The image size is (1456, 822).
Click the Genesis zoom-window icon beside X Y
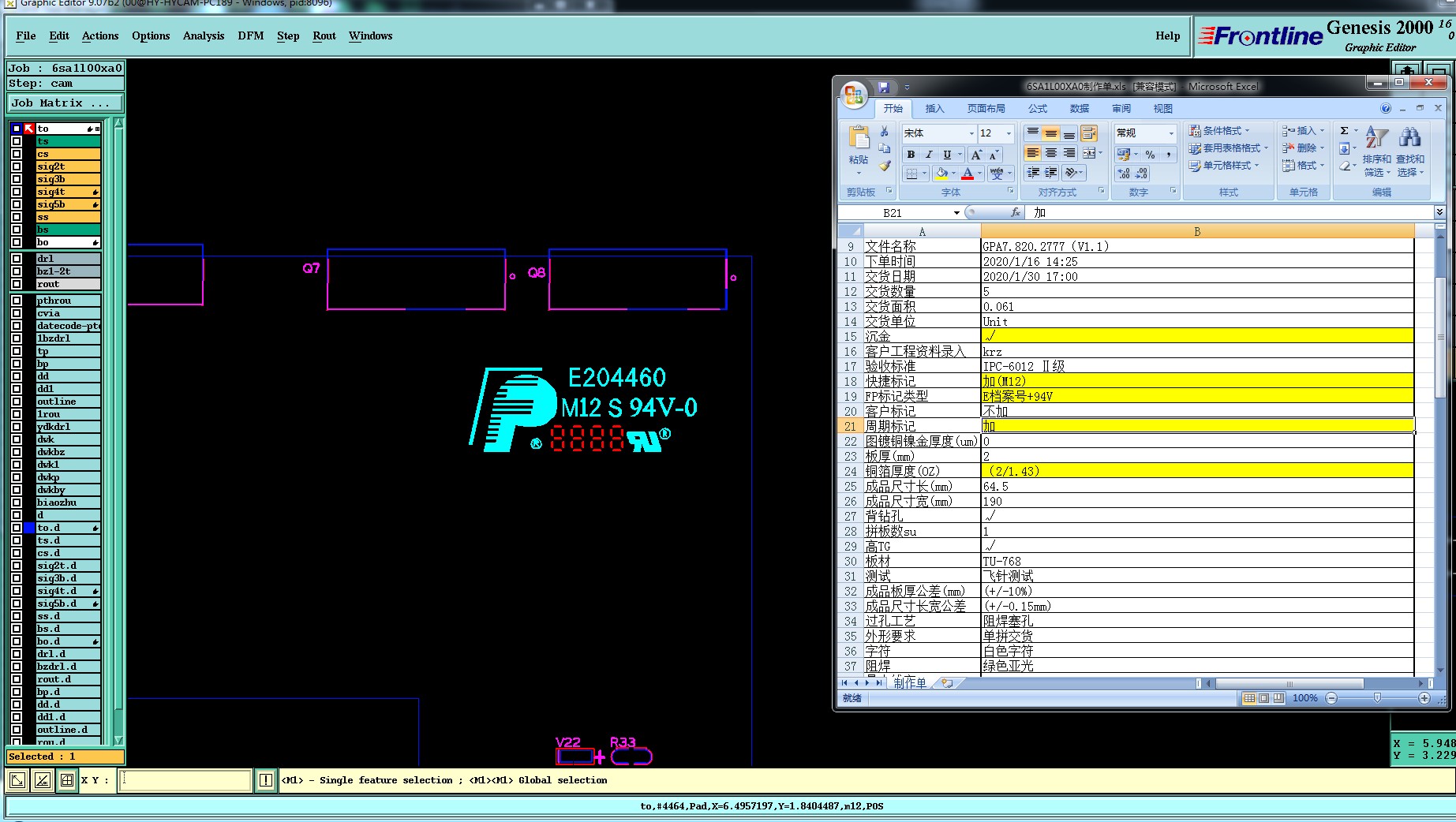click(67, 780)
